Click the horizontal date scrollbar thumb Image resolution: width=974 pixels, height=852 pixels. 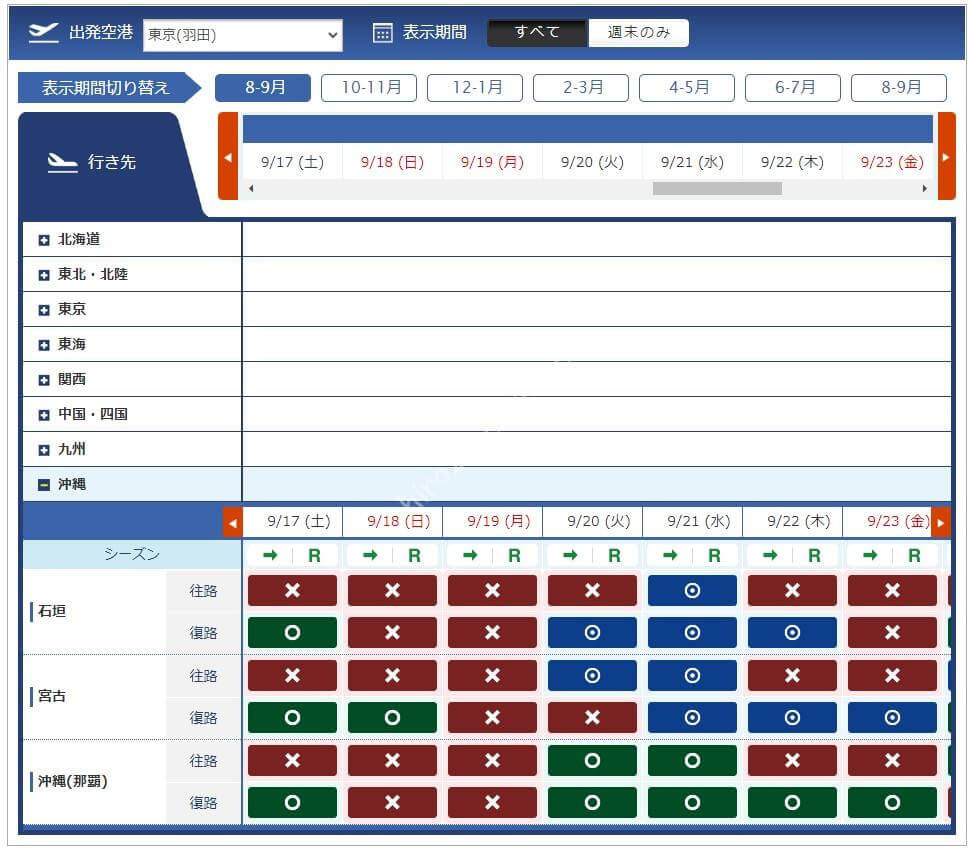click(x=717, y=188)
